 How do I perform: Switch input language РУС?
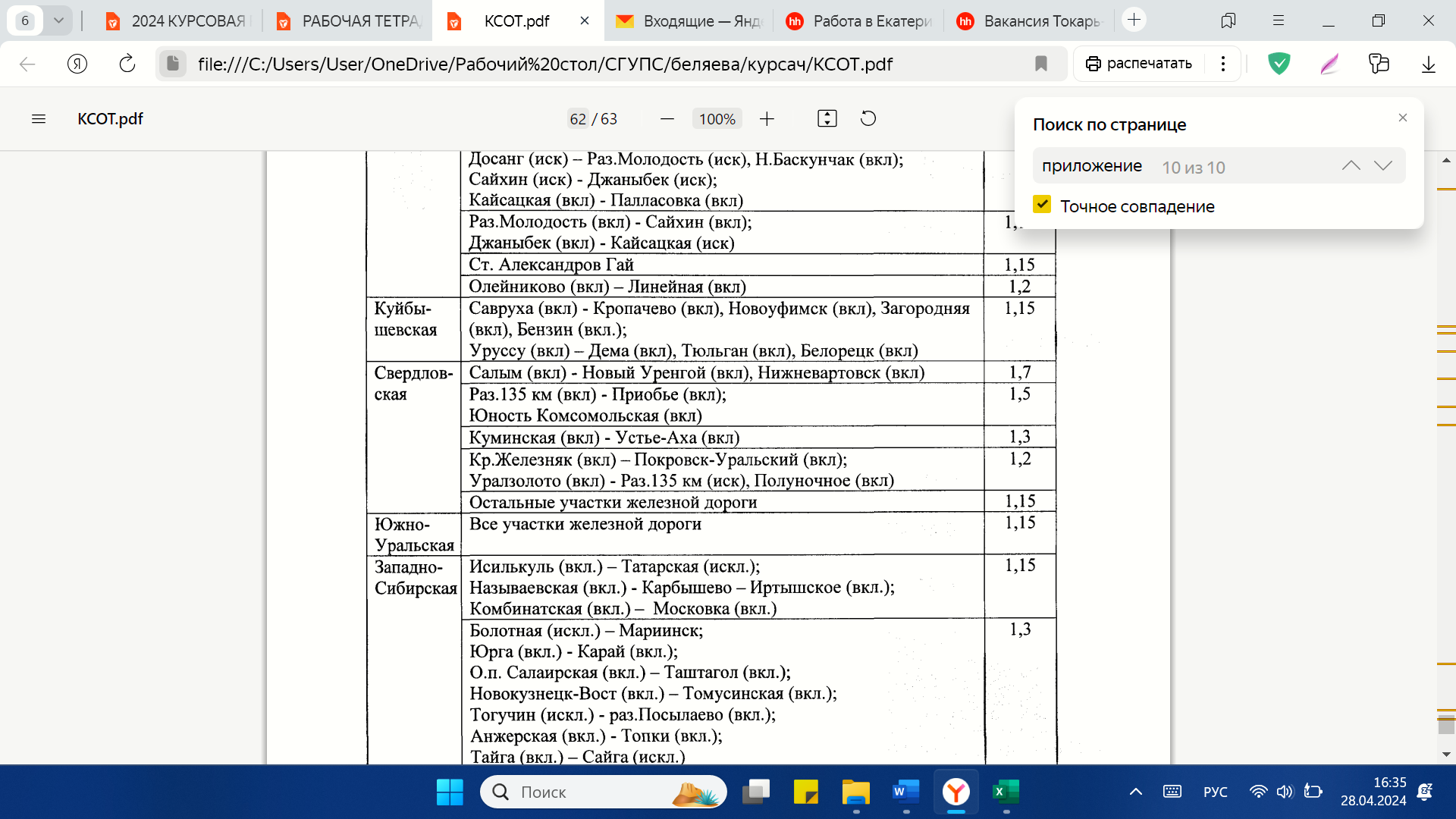tap(1215, 792)
